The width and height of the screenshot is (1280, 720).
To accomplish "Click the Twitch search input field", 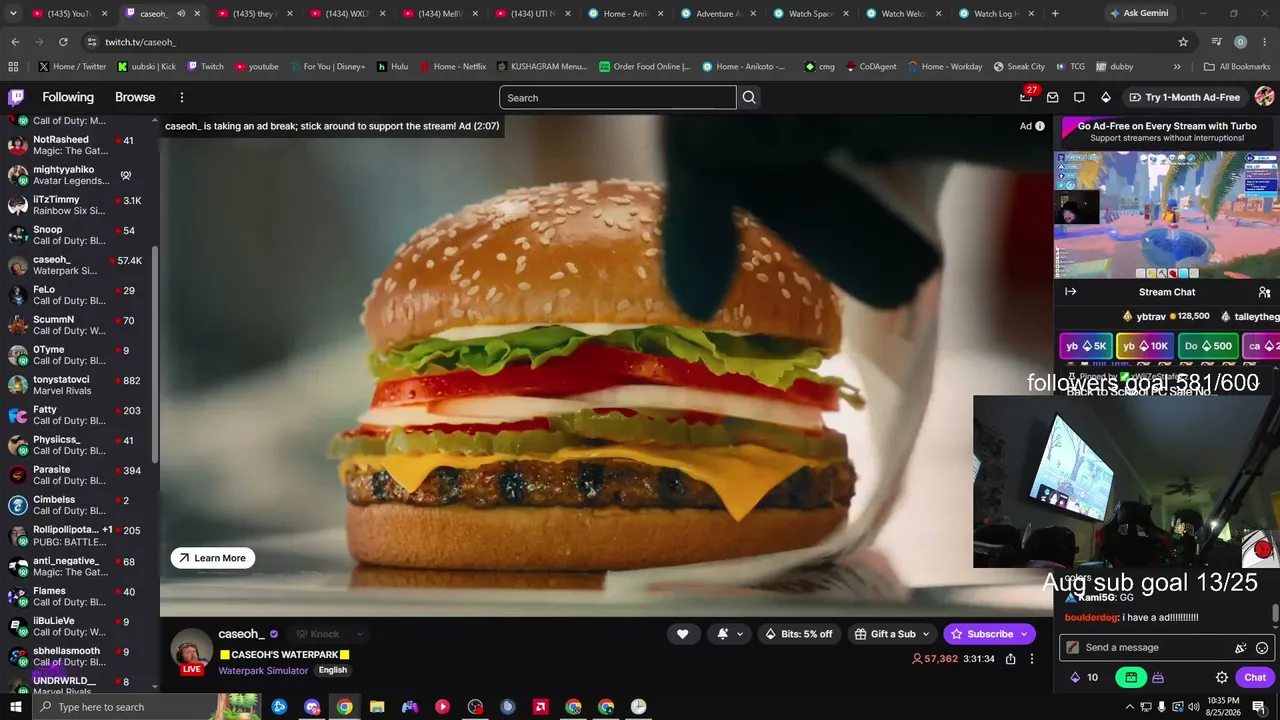I will click(618, 97).
